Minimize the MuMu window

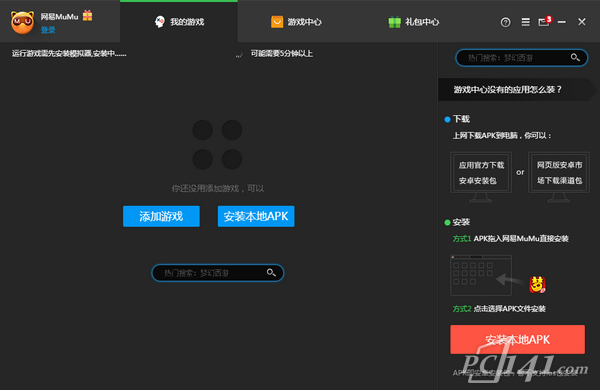click(x=562, y=22)
